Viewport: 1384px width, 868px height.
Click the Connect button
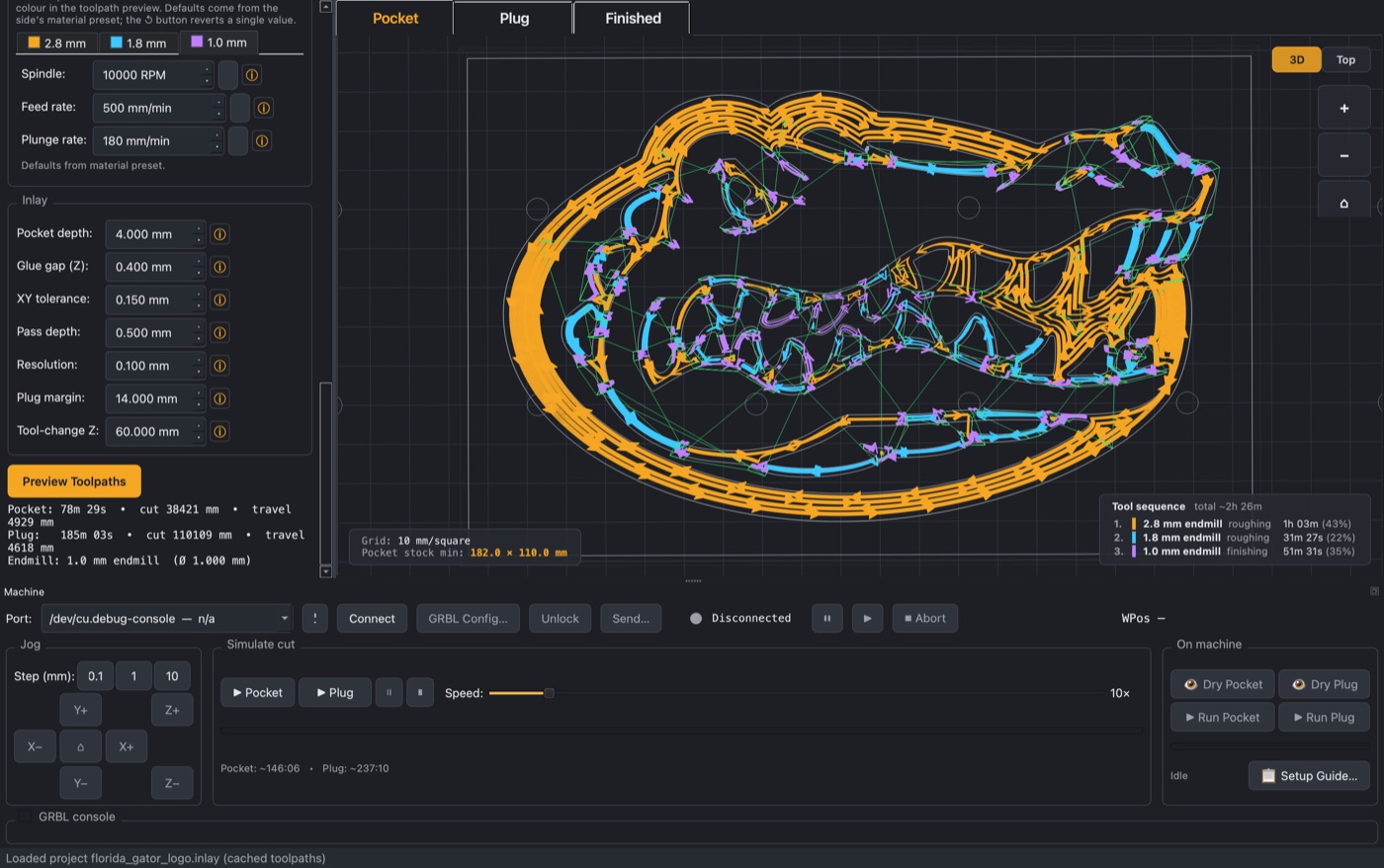(372, 619)
